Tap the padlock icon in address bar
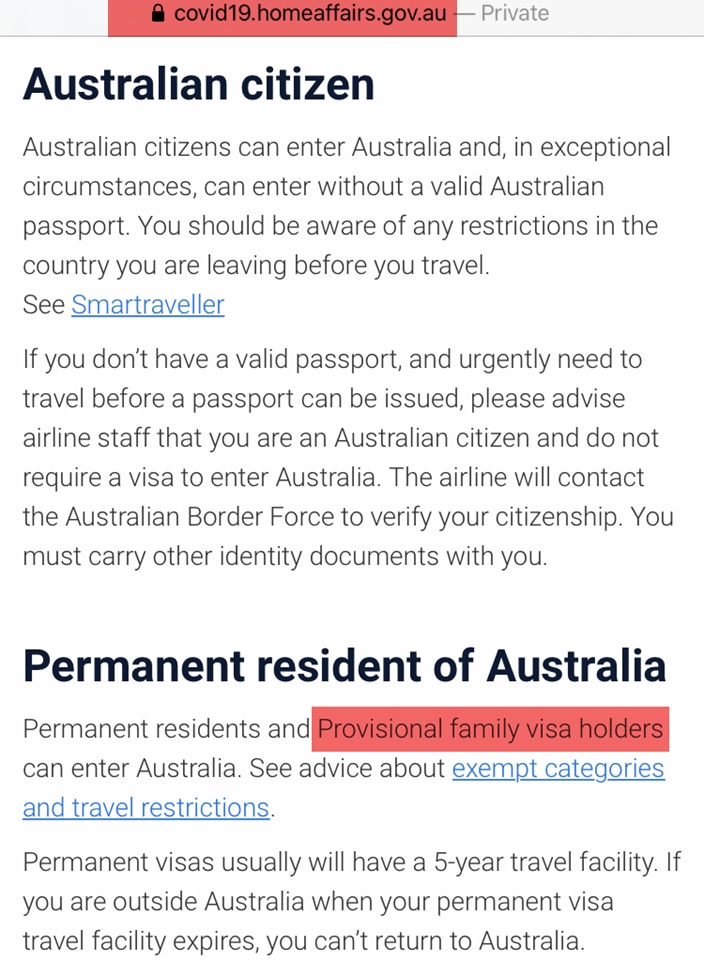This screenshot has width=704, height=976. [x=156, y=15]
